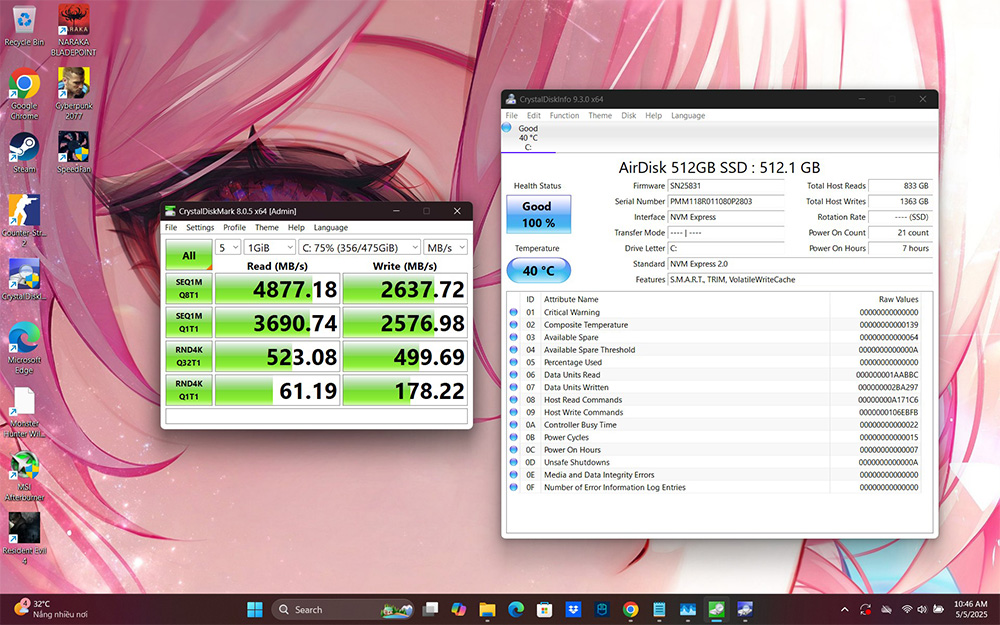Click the OneDrive cloud tray icon

click(886, 610)
